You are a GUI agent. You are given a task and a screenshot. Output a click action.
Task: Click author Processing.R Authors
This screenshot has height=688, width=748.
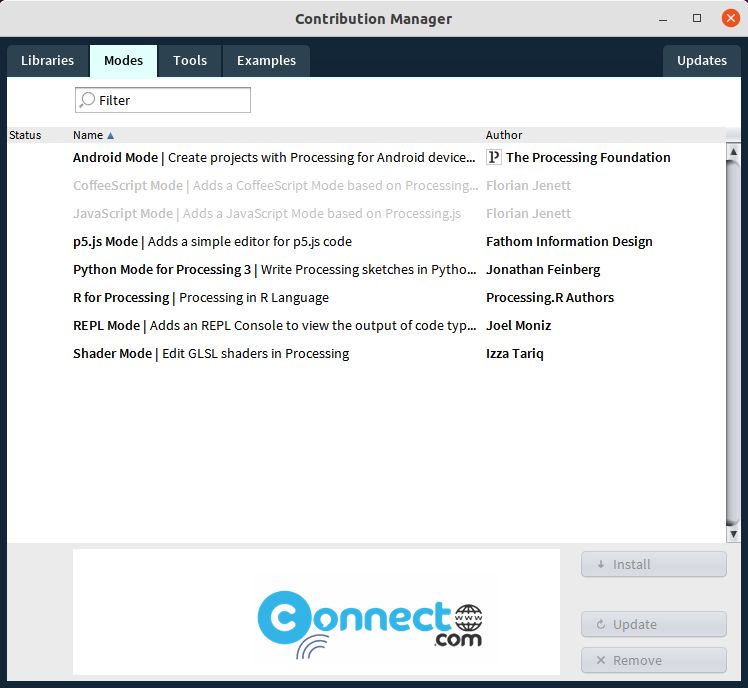point(550,298)
